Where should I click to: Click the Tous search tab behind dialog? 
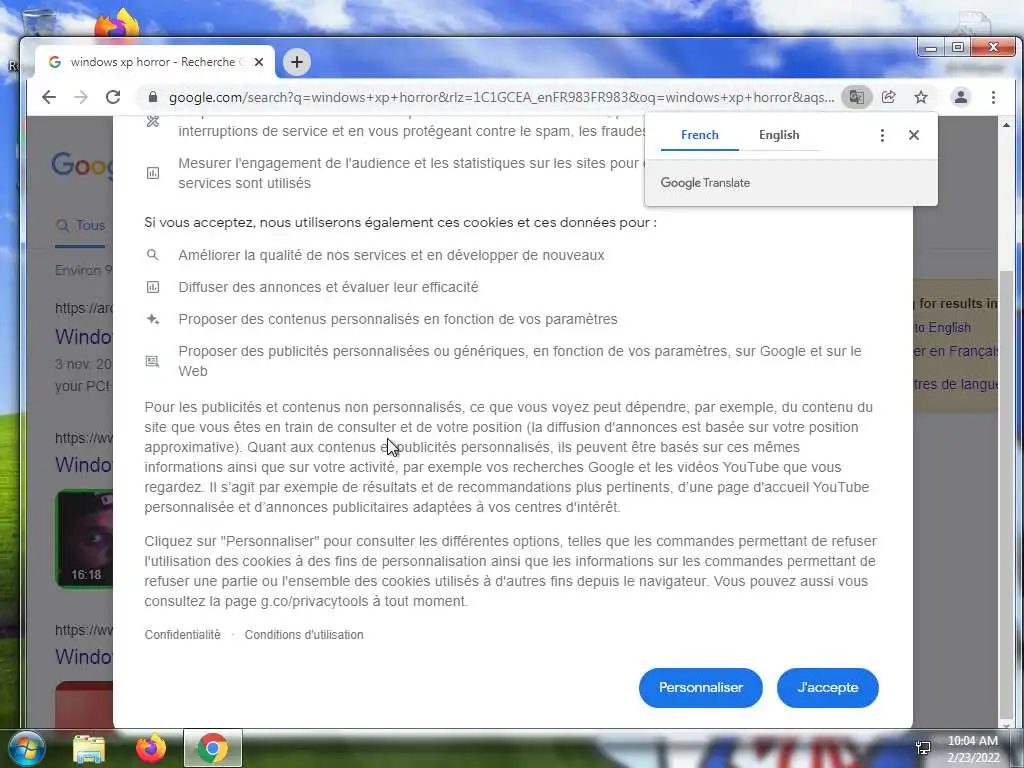[x=80, y=225]
